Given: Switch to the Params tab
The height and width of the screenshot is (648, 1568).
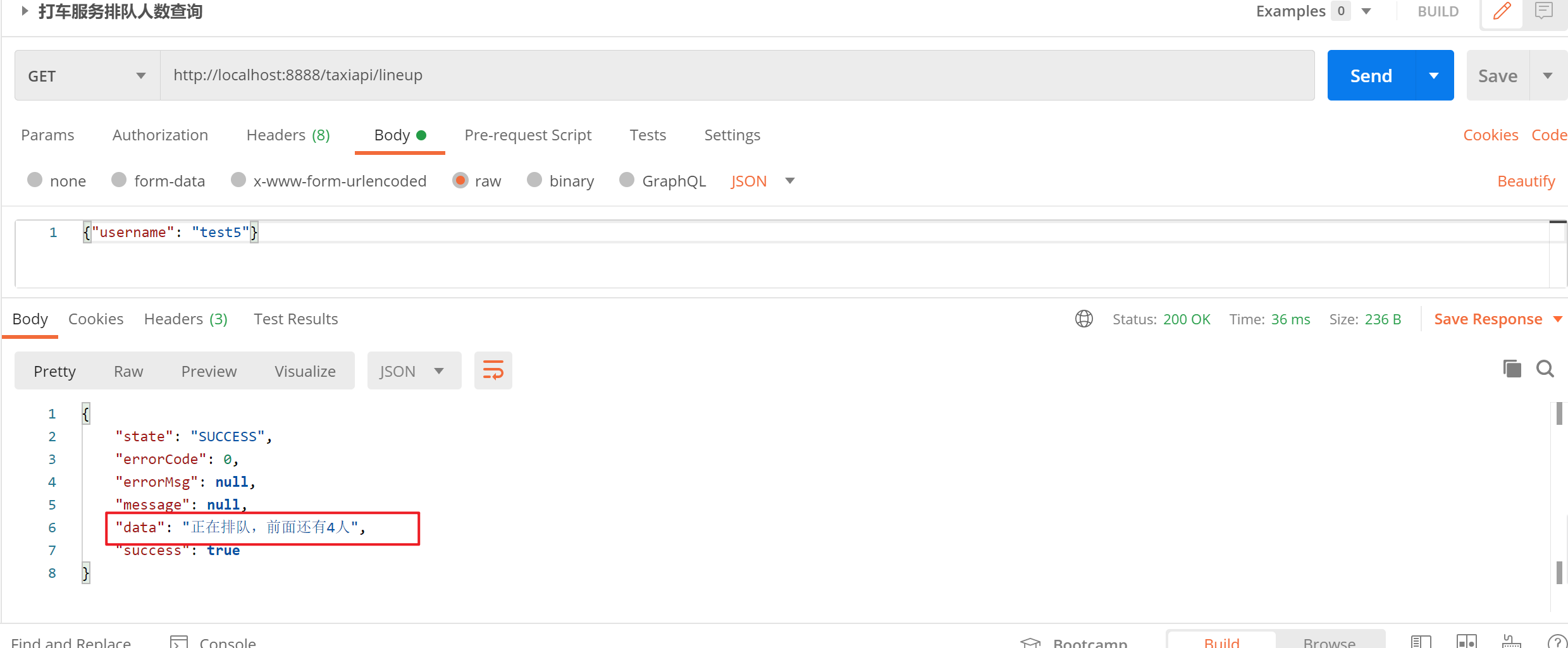Looking at the screenshot, I should (47, 135).
